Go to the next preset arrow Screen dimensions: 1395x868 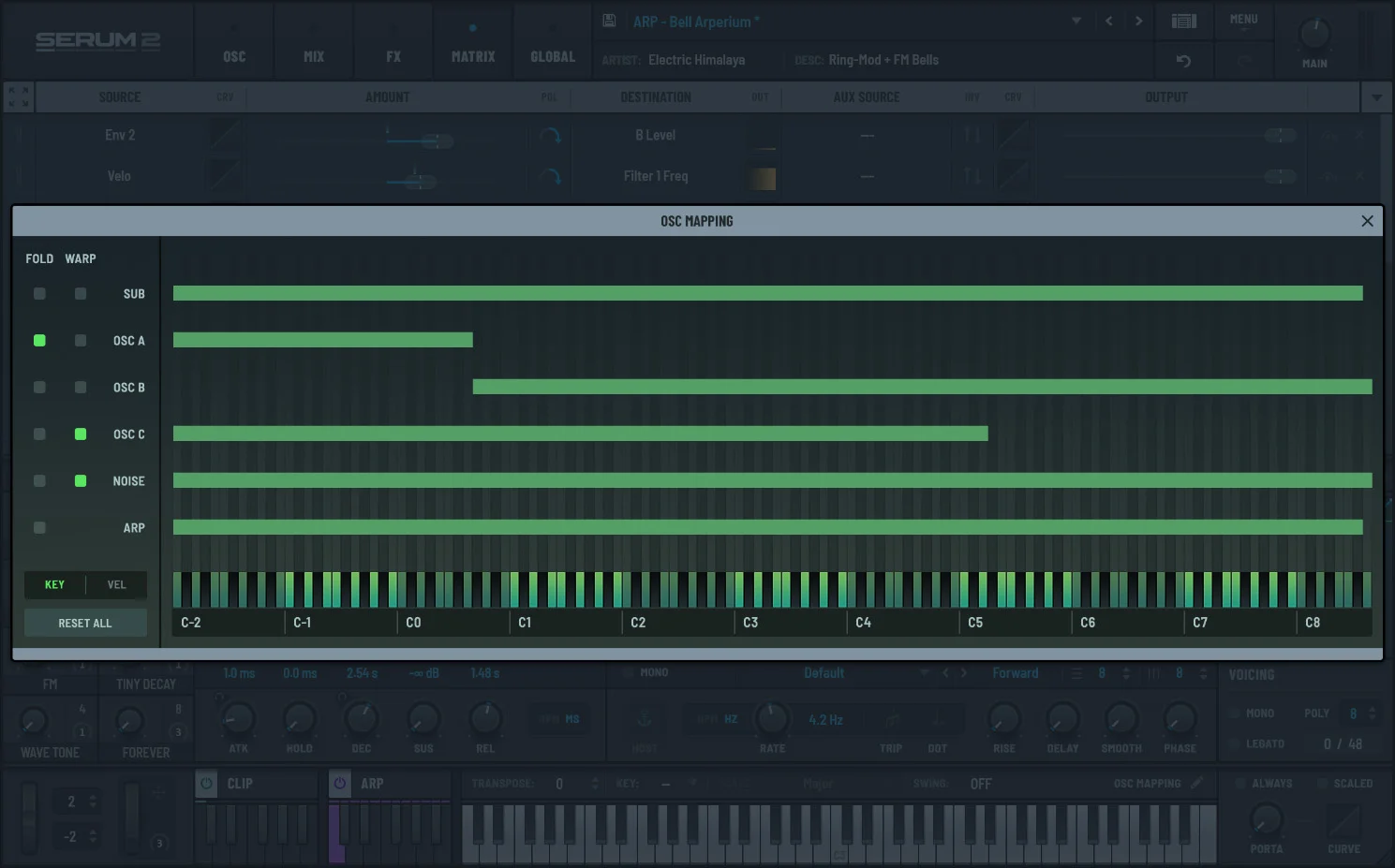click(x=1138, y=21)
